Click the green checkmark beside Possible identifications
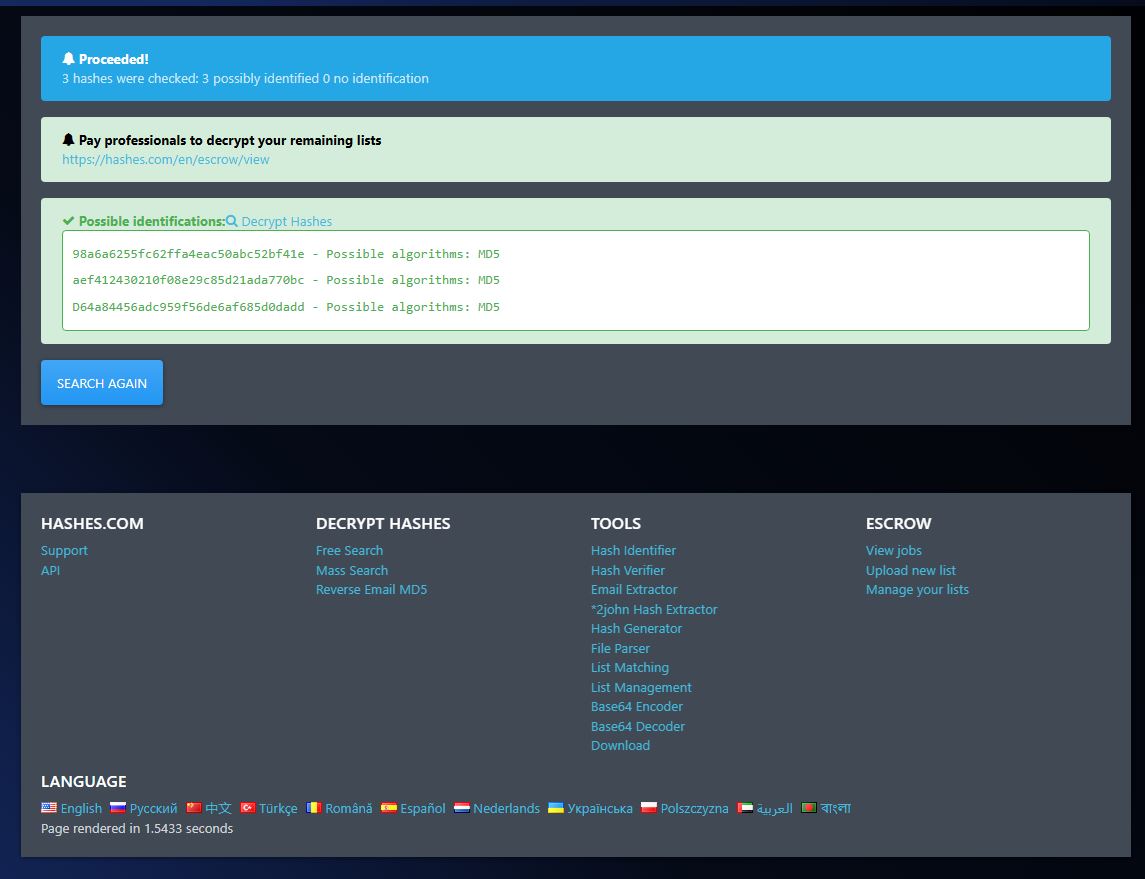1145x879 pixels. click(68, 221)
